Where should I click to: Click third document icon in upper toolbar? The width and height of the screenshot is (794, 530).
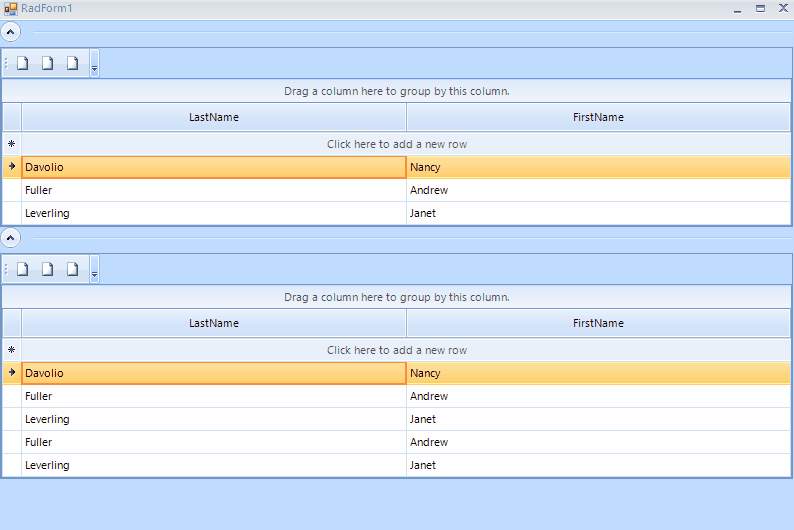pos(72,63)
